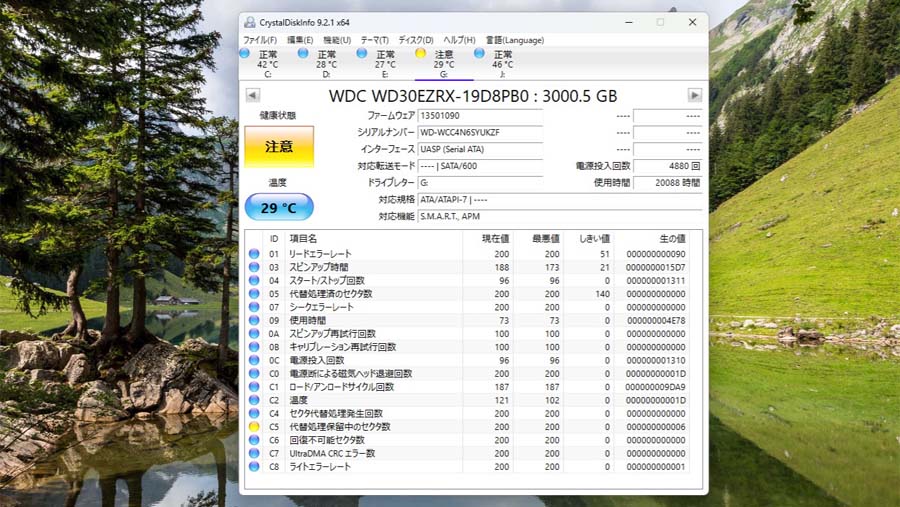
Task: Click the yellow 注意 health status button
Action: tap(279, 147)
